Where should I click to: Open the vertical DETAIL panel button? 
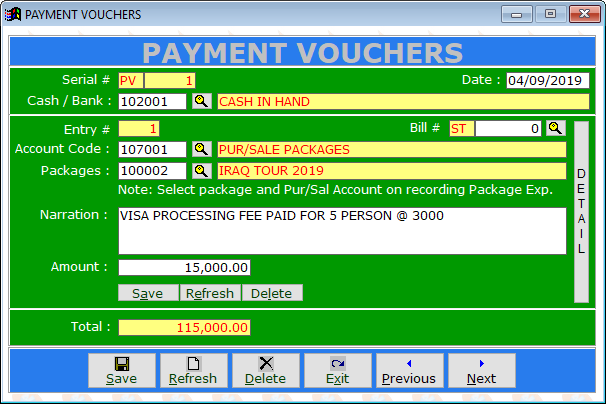[x=581, y=211]
